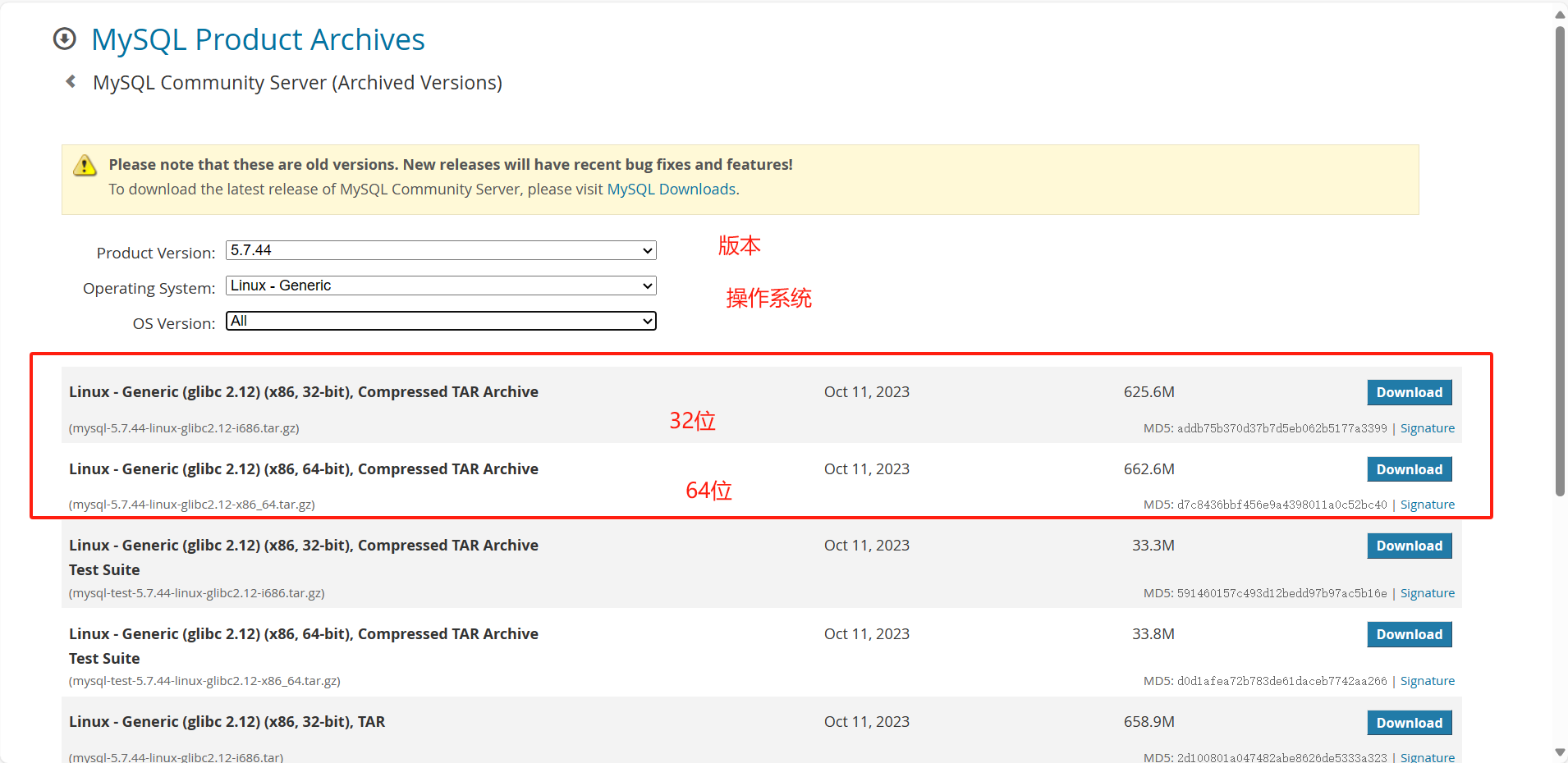The width and height of the screenshot is (1568, 763).
Task: Click the Linux Generic 32-bit TAR title
Action: 227,722
